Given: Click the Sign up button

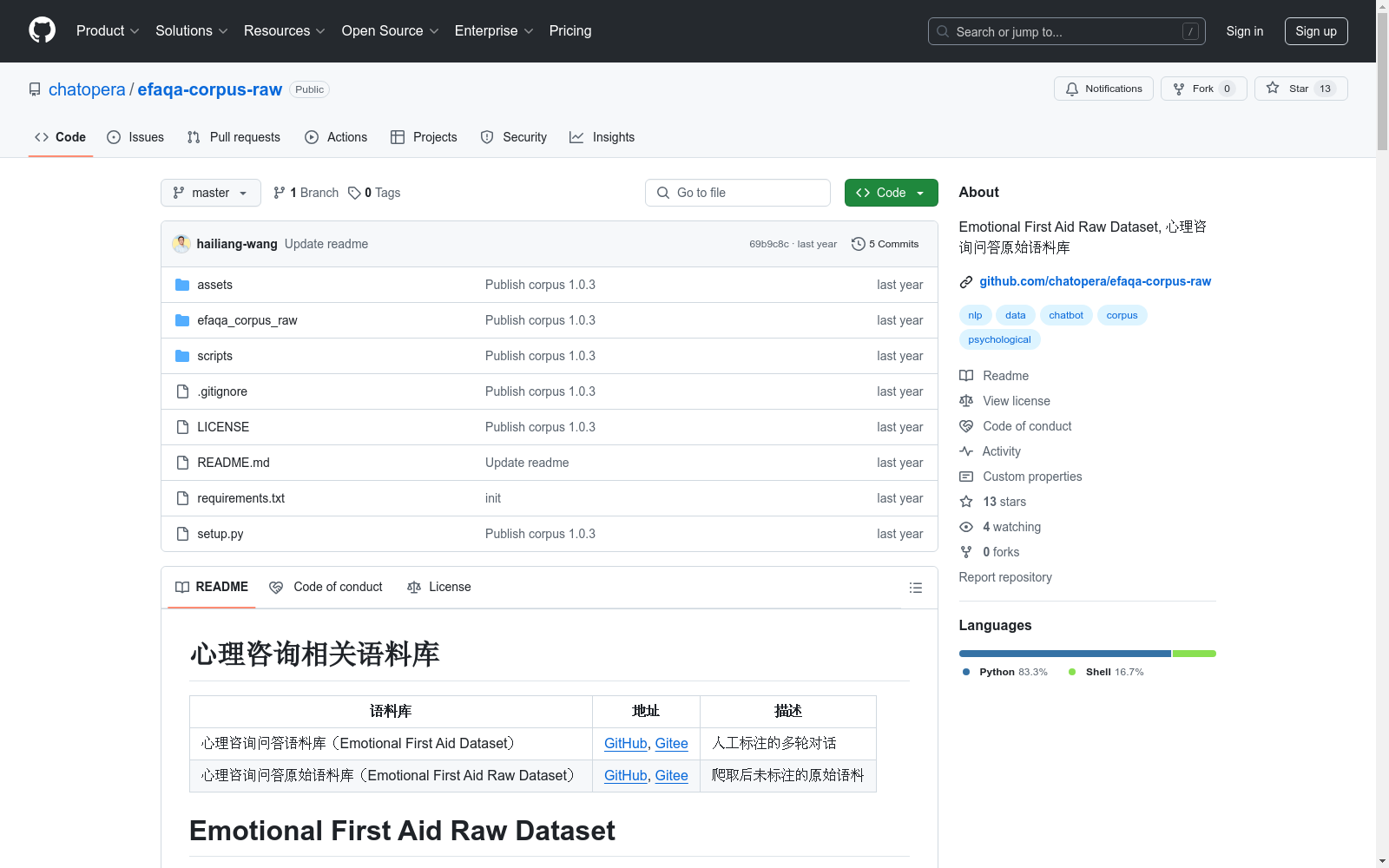Looking at the screenshot, I should click(x=1316, y=31).
